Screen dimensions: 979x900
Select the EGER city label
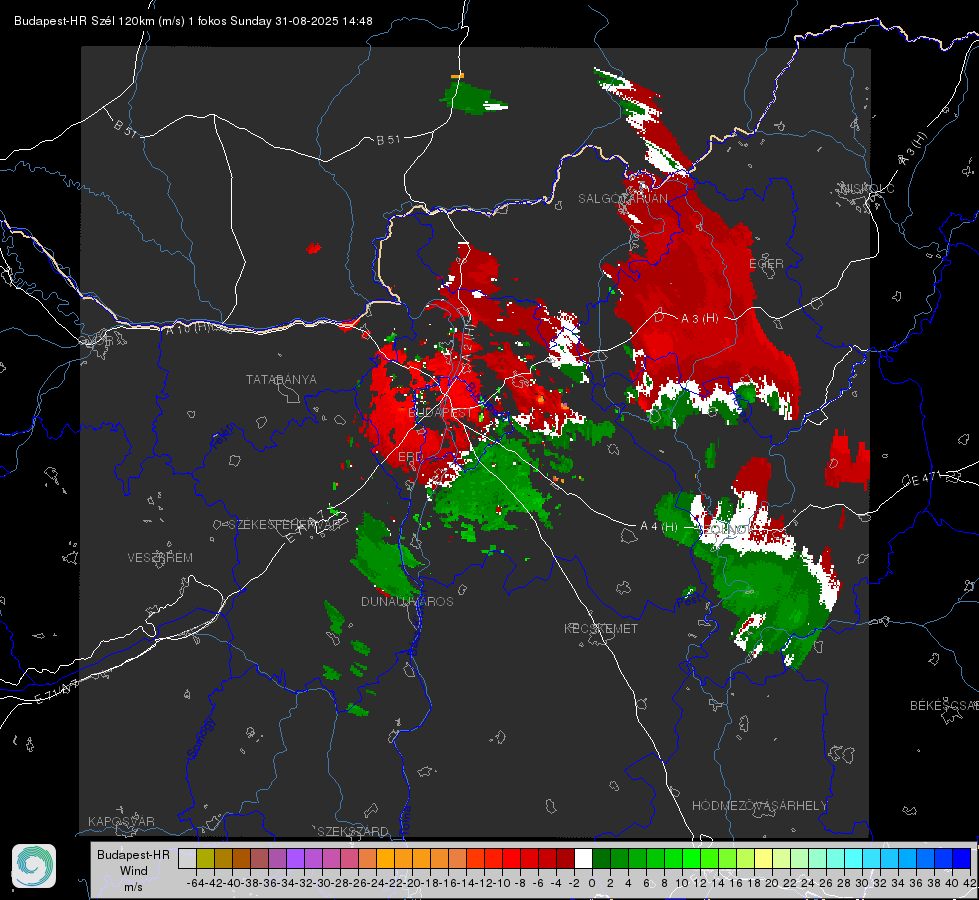[x=766, y=264]
